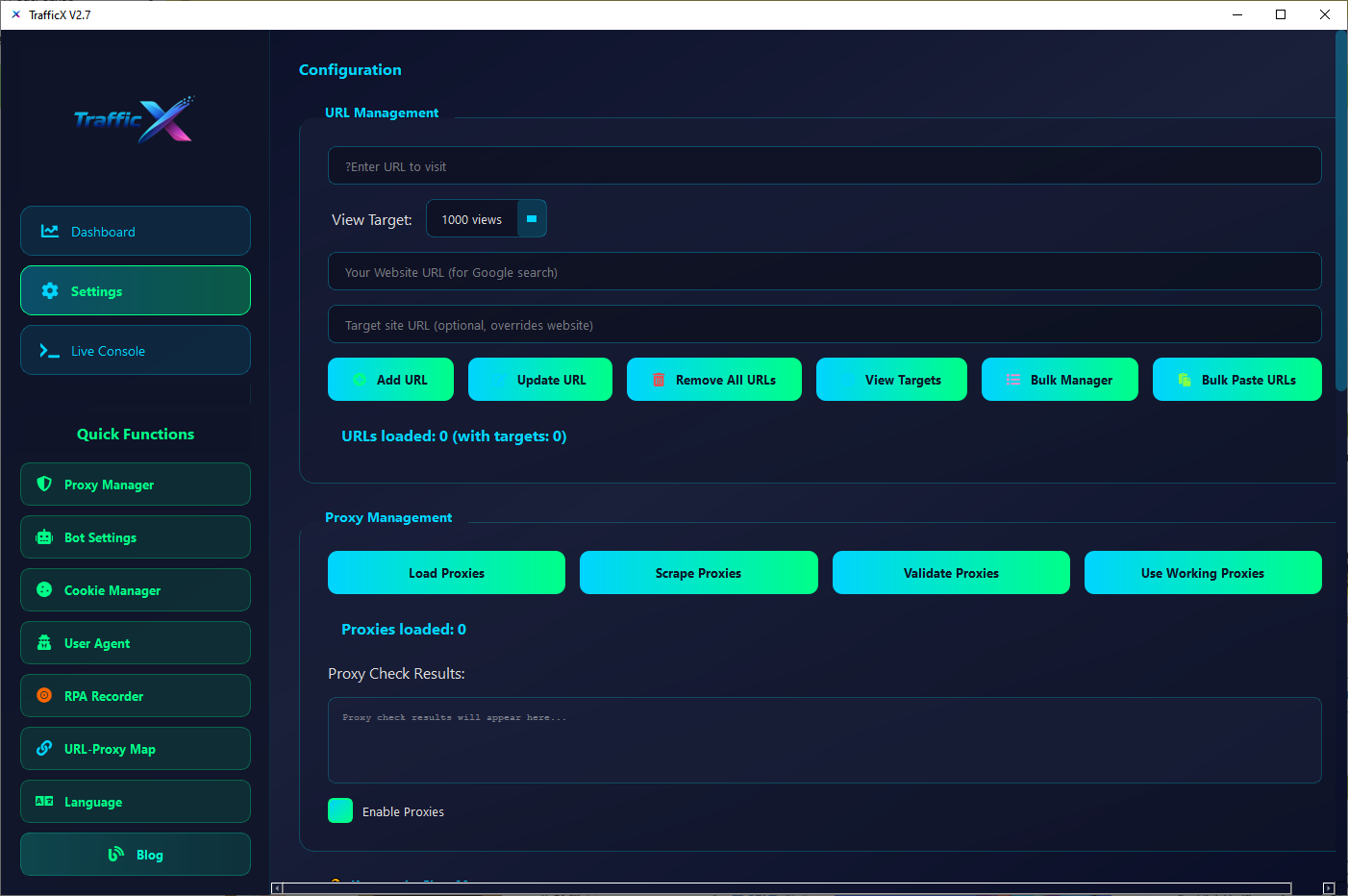1348x896 pixels.
Task: Click the Proxy Manager shield icon
Action: pyautogui.click(x=44, y=484)
